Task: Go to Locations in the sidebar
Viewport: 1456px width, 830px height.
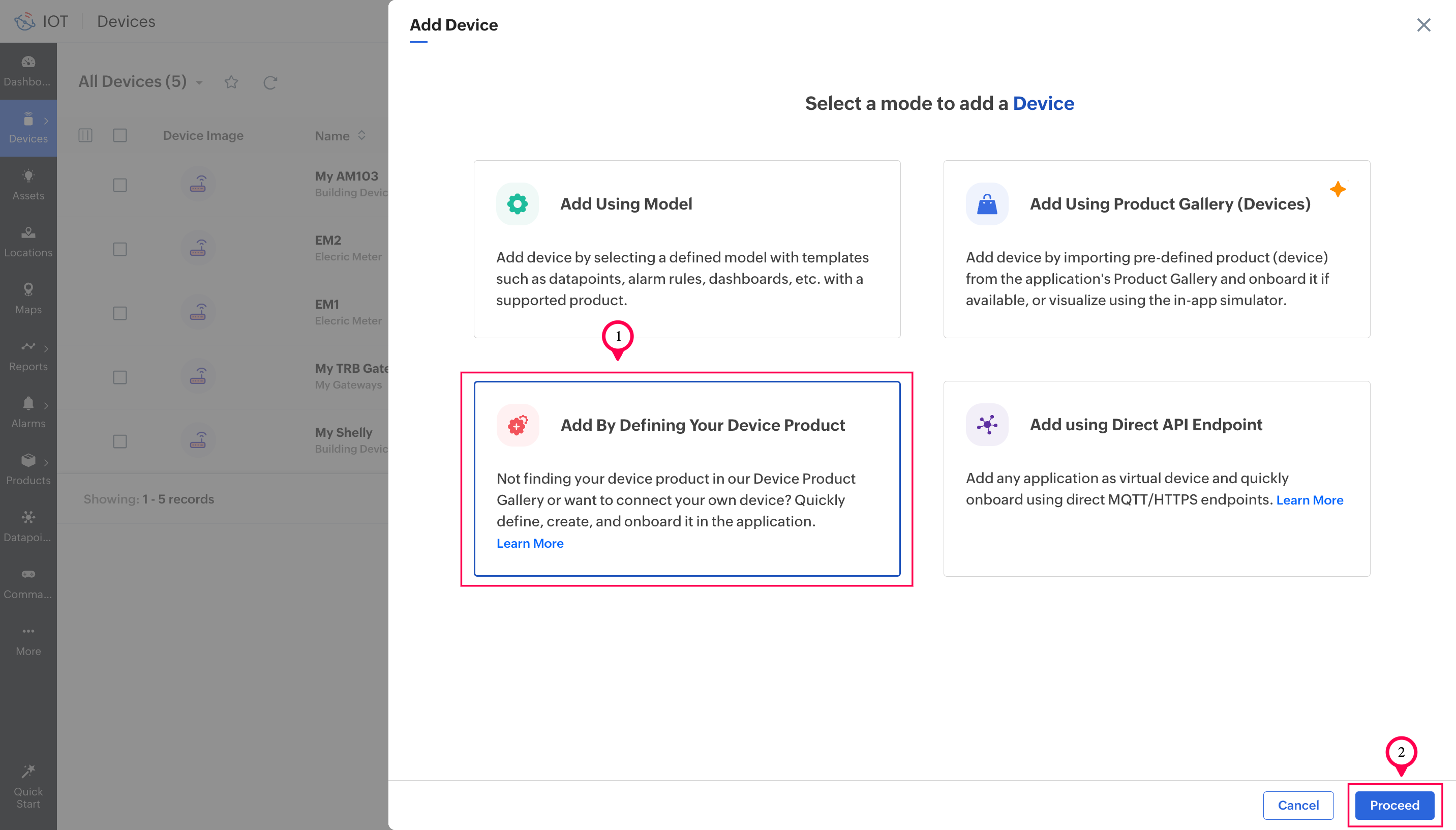Action: (28, 241)
